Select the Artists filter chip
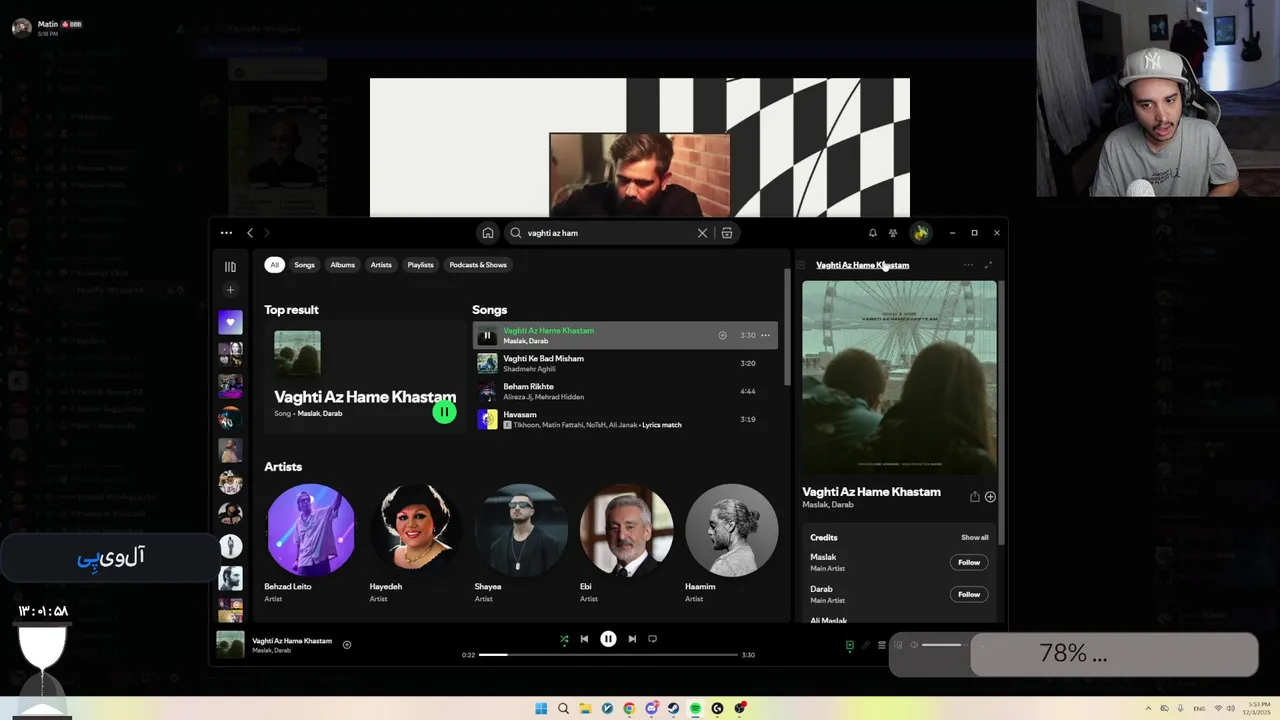Viewport: 1280px width, 720px height. pos(381,265)
